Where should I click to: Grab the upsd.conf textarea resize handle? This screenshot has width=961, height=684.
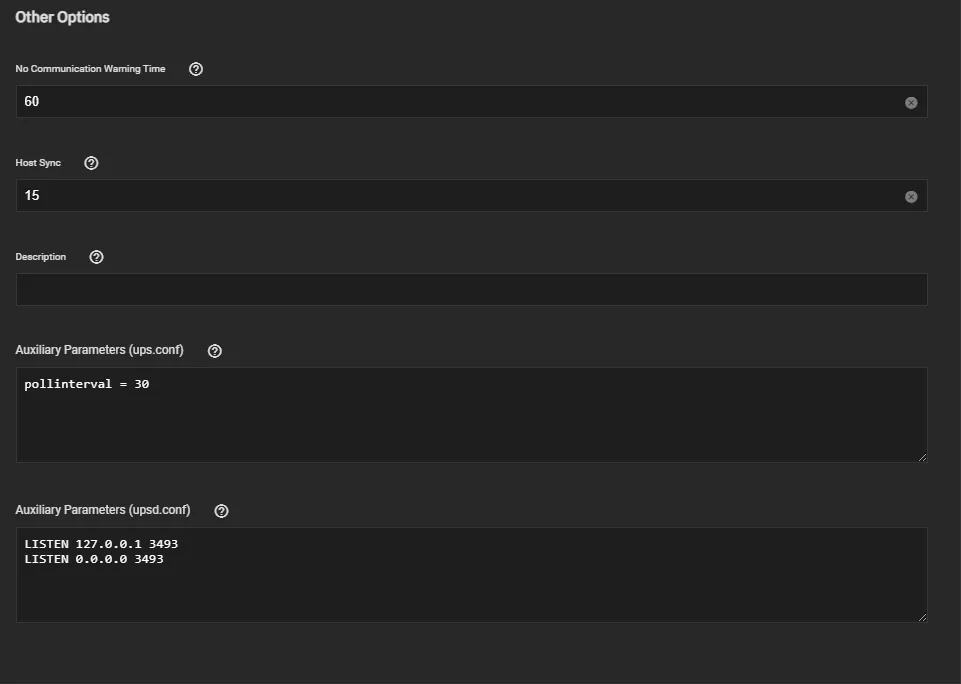tap(922, 617)
